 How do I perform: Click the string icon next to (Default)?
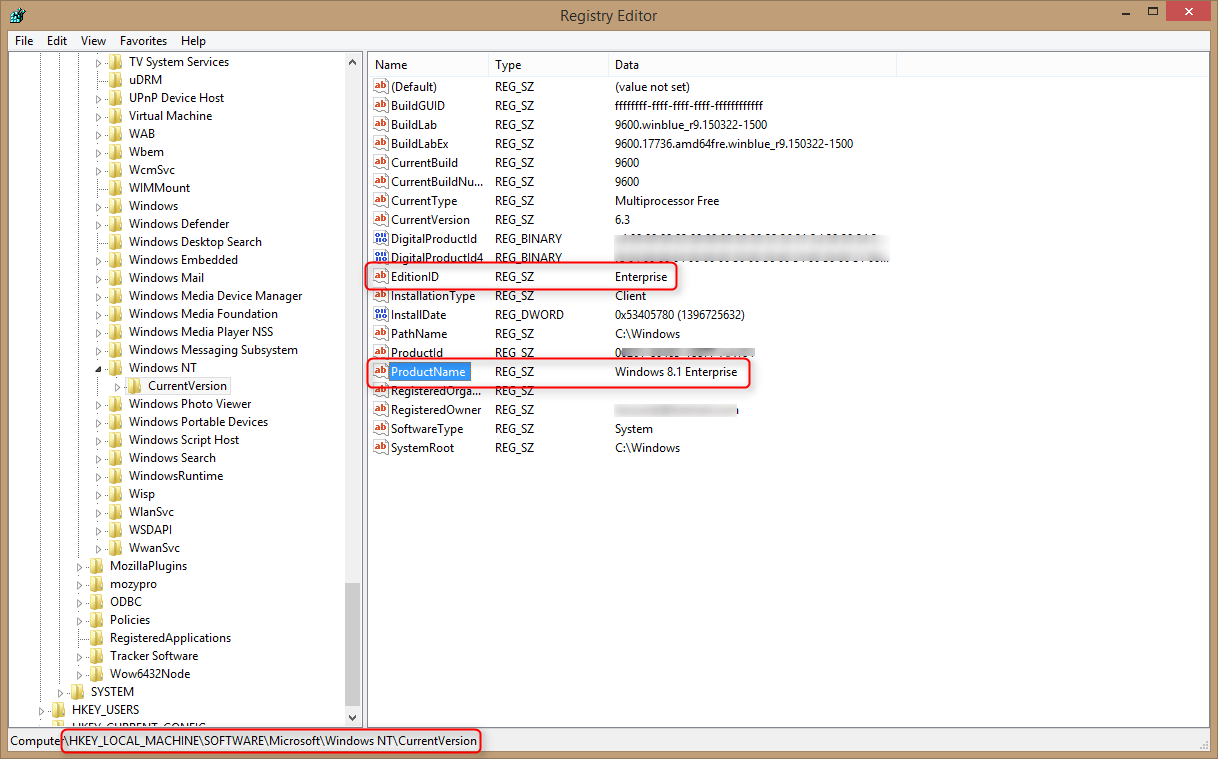point(380,86)
